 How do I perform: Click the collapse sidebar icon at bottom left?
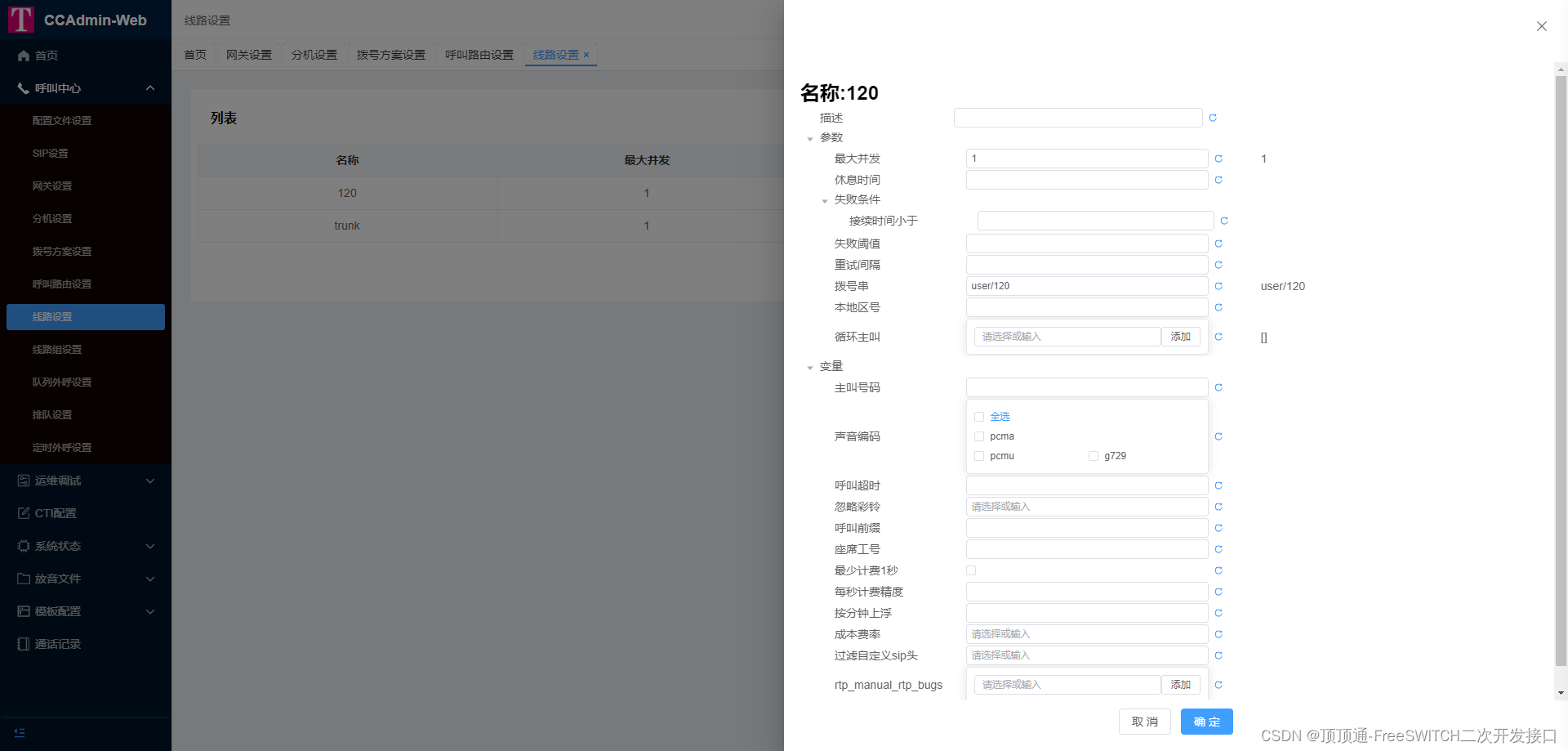[20, 732]
